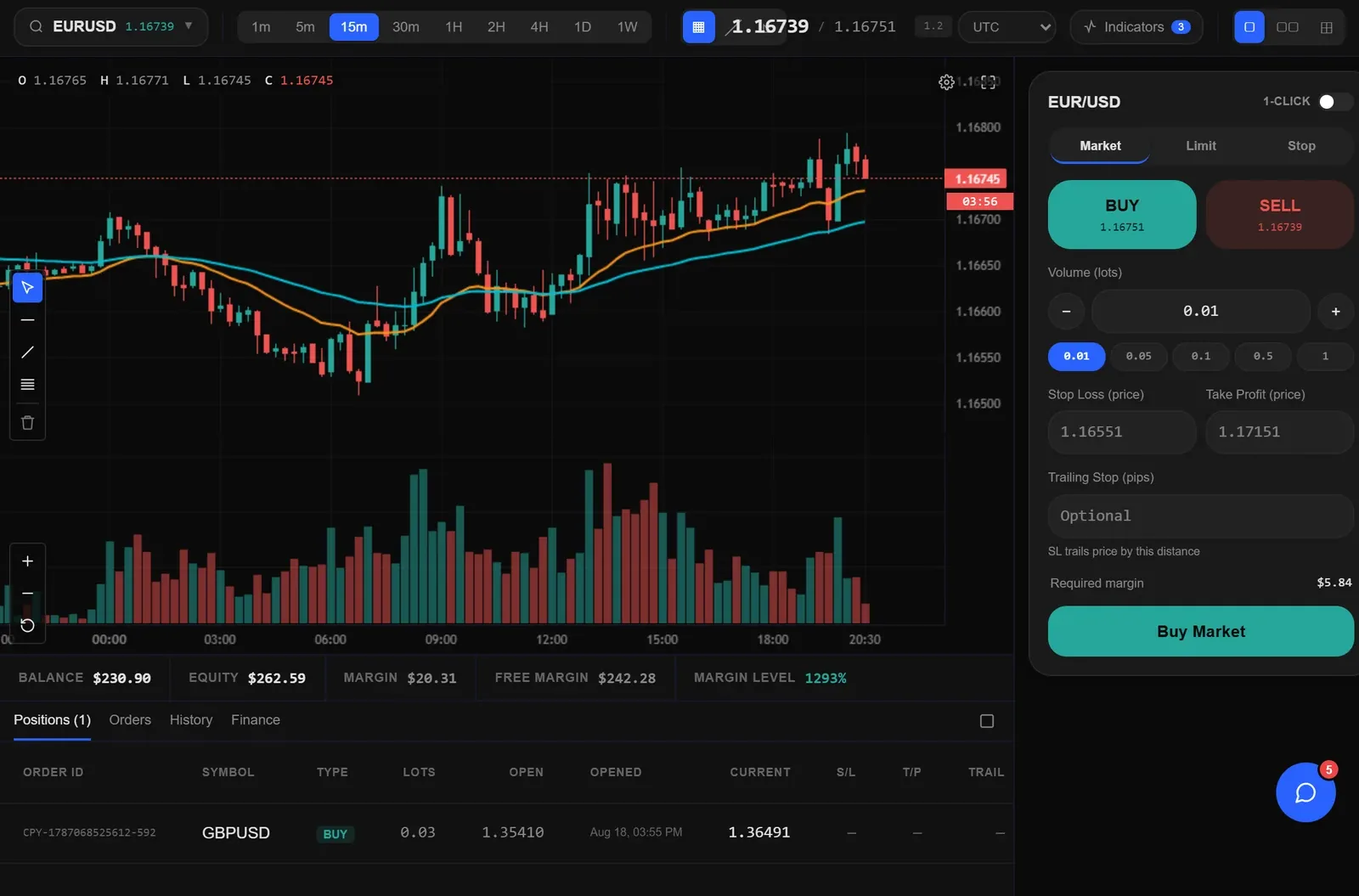
Task: Select the horizontal line drawing tool
Action: tap(27, 320)
